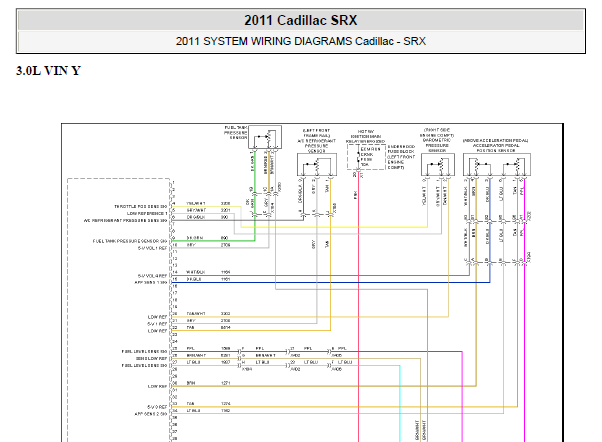The width and height of the screenshot is (602, 442).
Task: Click the Barometric Pressure Sensor symbol box
Action: tap(438, 165)
